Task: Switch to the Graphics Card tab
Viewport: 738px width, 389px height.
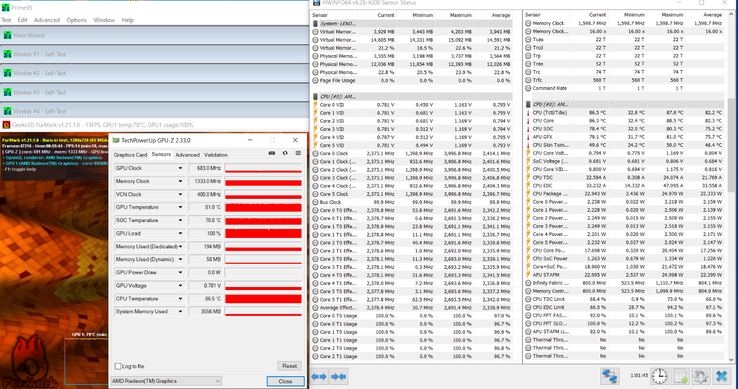Action: tap(130, 154)
